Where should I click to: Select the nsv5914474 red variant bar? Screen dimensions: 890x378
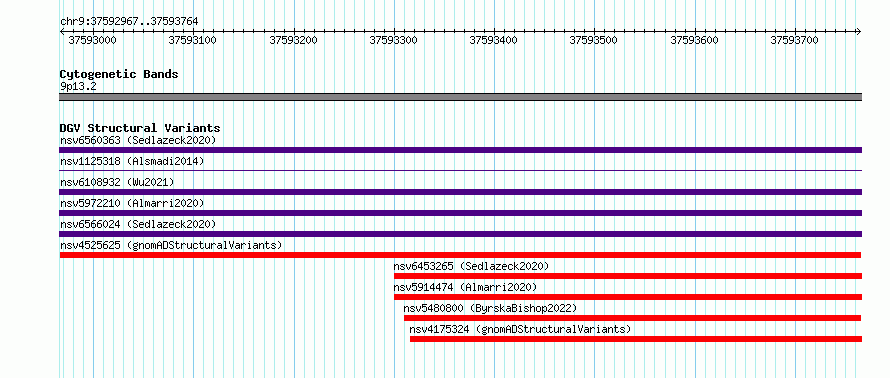628,297
